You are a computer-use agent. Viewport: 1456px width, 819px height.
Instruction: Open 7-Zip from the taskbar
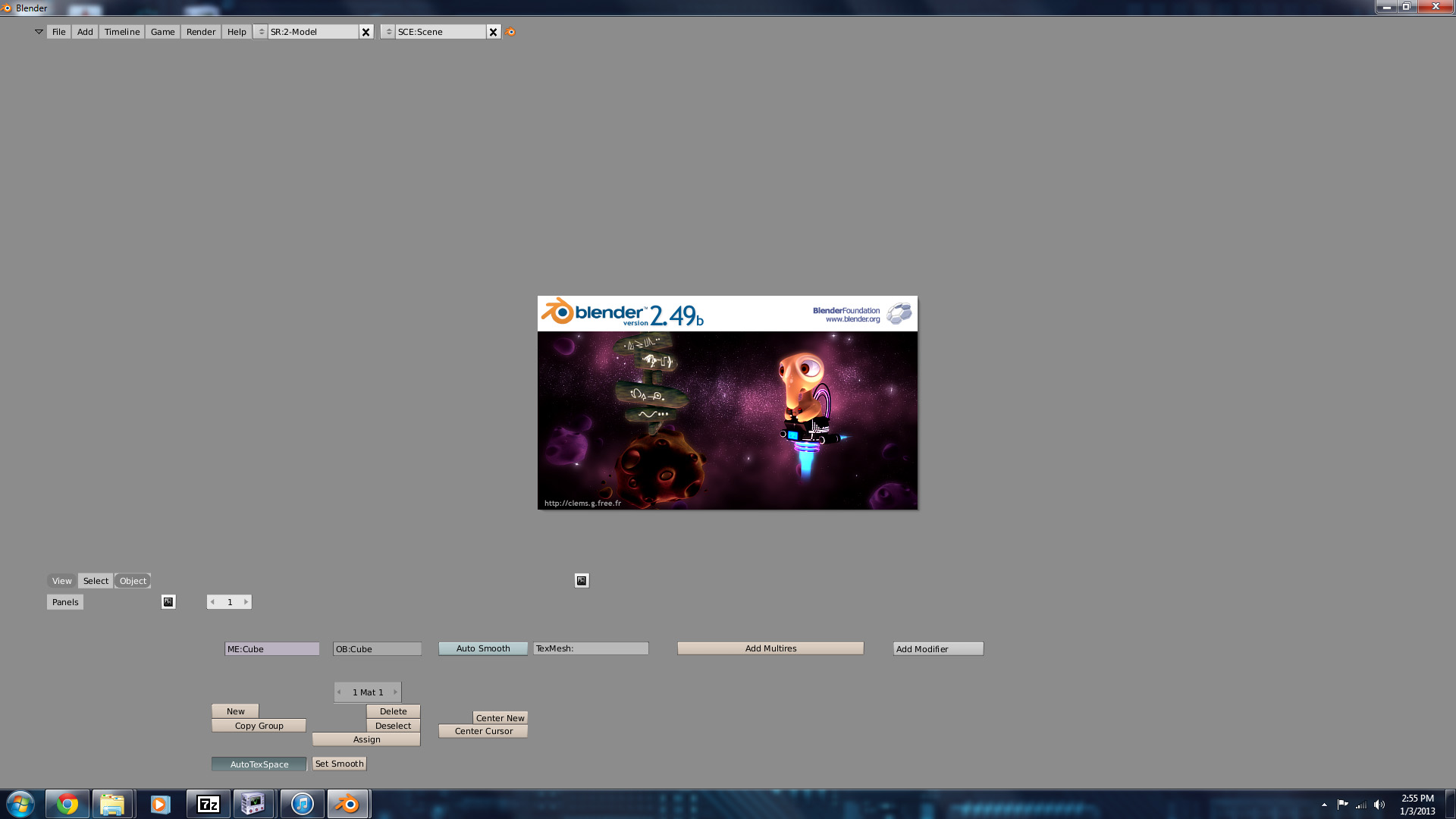tap(209, 804)
